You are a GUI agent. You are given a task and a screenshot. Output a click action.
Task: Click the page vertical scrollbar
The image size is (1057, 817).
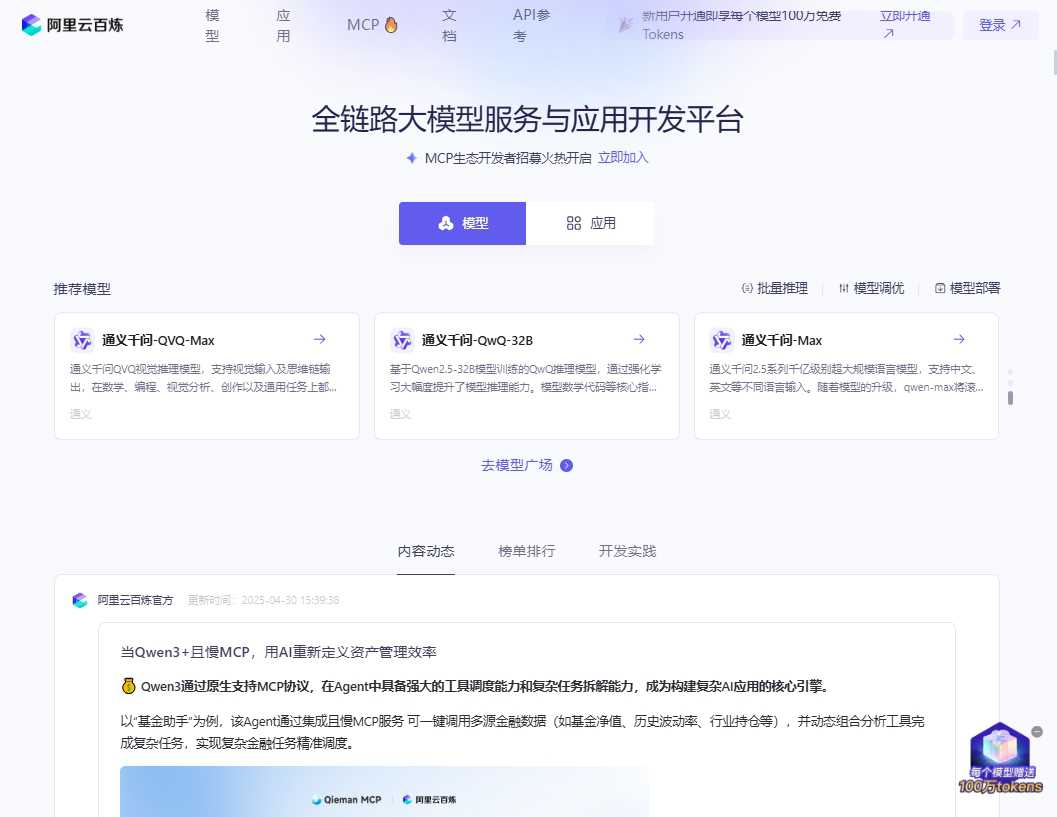[x=1054, y=63]
